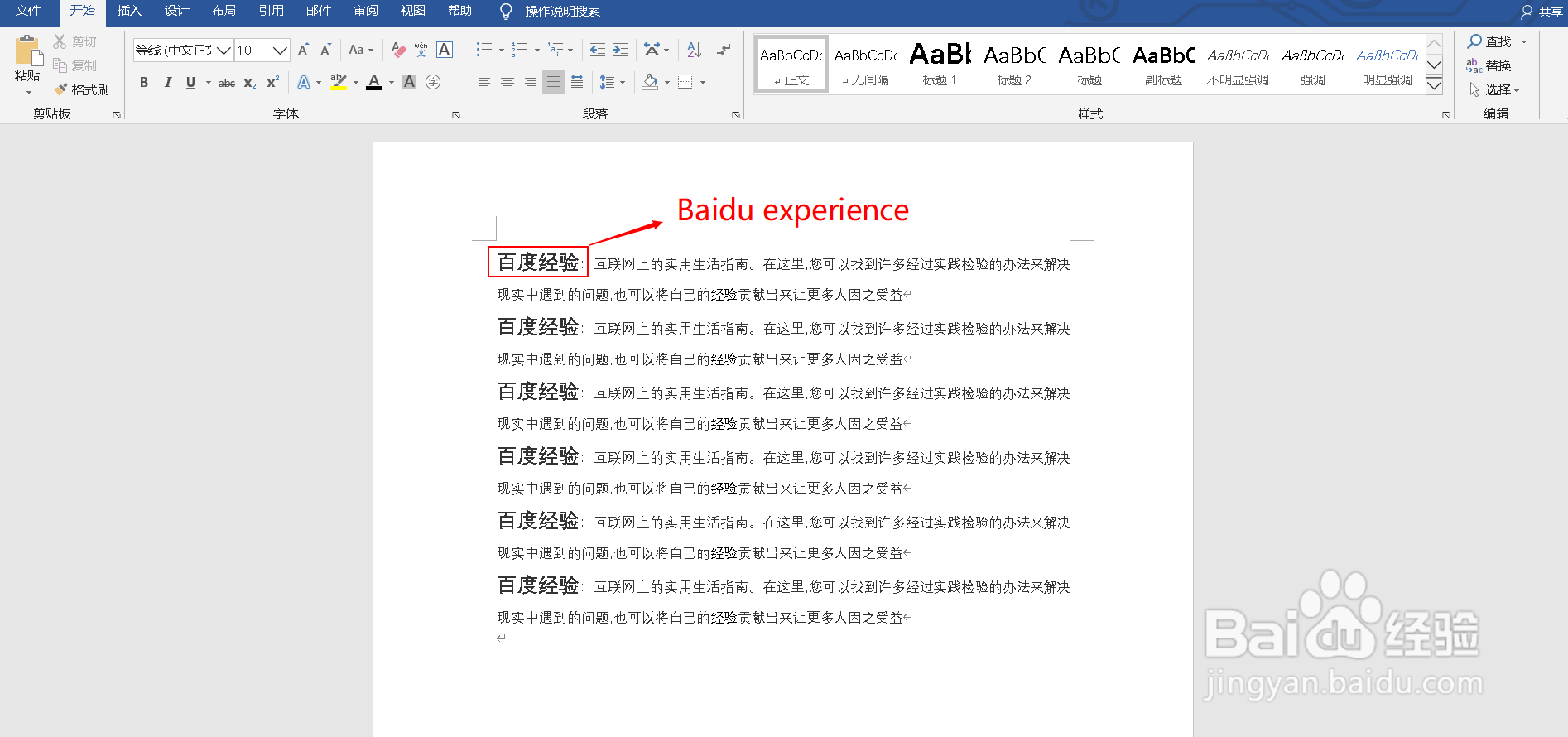This screenshot has height=737, width=1568.
Task: Click the enclosed character (字) icon
Action: point(432,82)
